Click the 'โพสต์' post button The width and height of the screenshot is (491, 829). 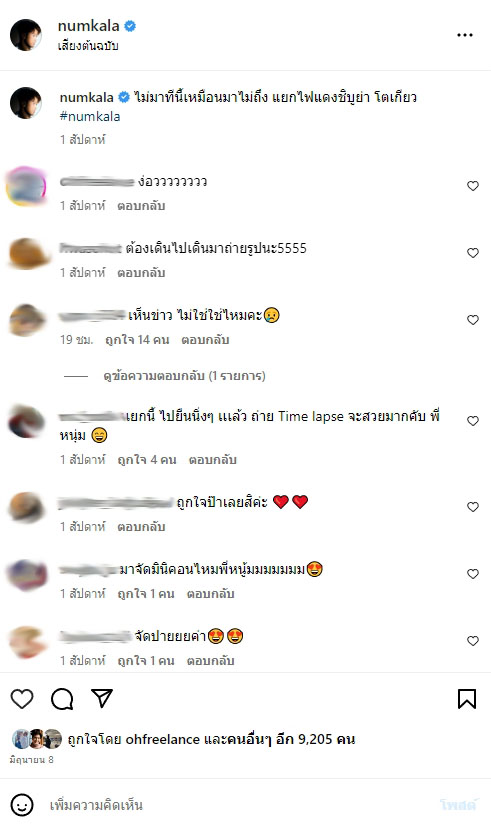tap(459, 805)
